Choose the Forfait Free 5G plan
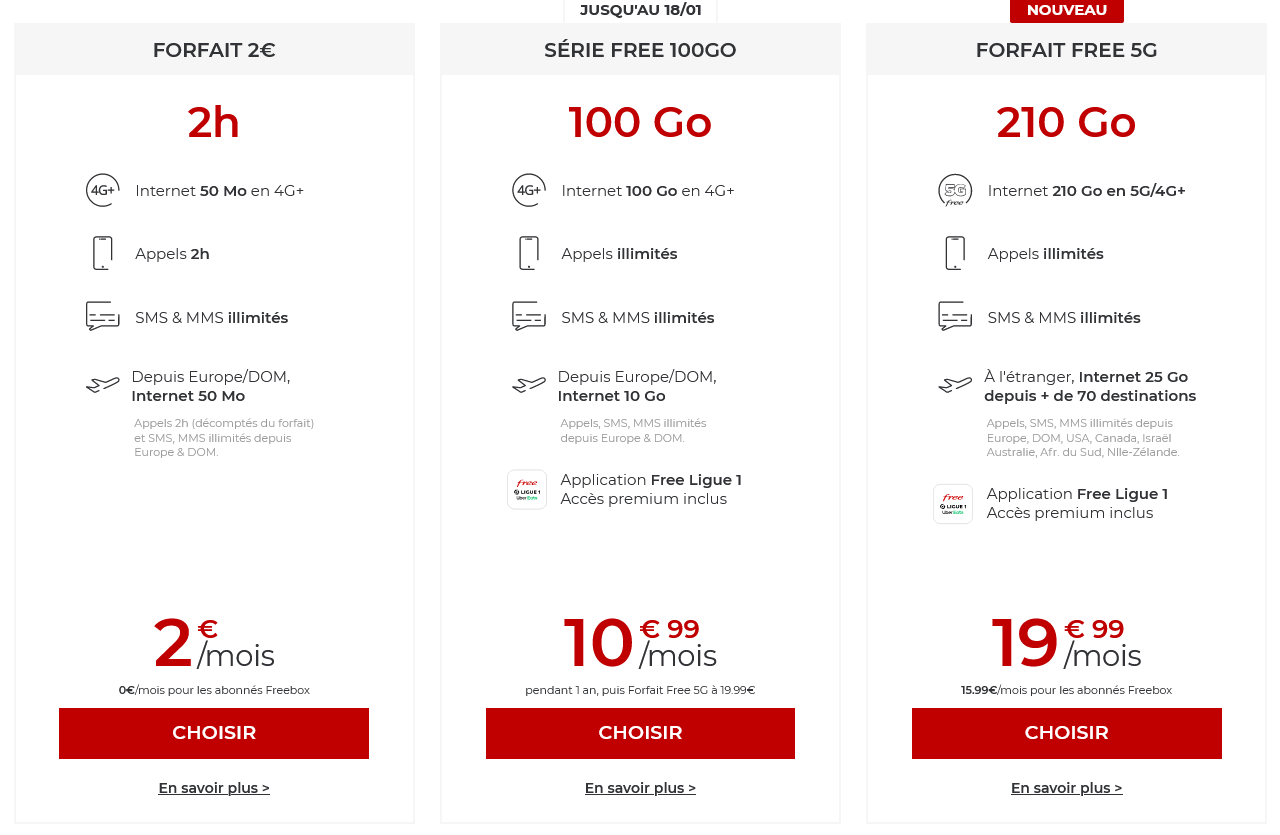The image size is (1280, 835). (1067, 733)
